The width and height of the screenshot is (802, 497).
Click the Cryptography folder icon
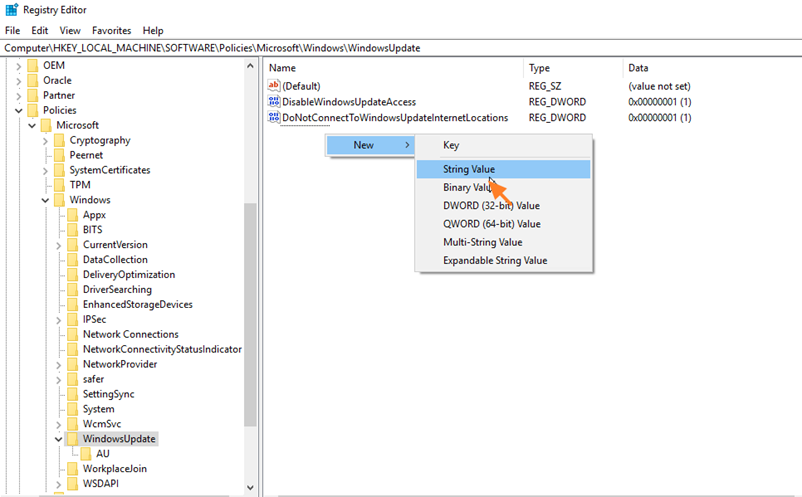[59, 140]
